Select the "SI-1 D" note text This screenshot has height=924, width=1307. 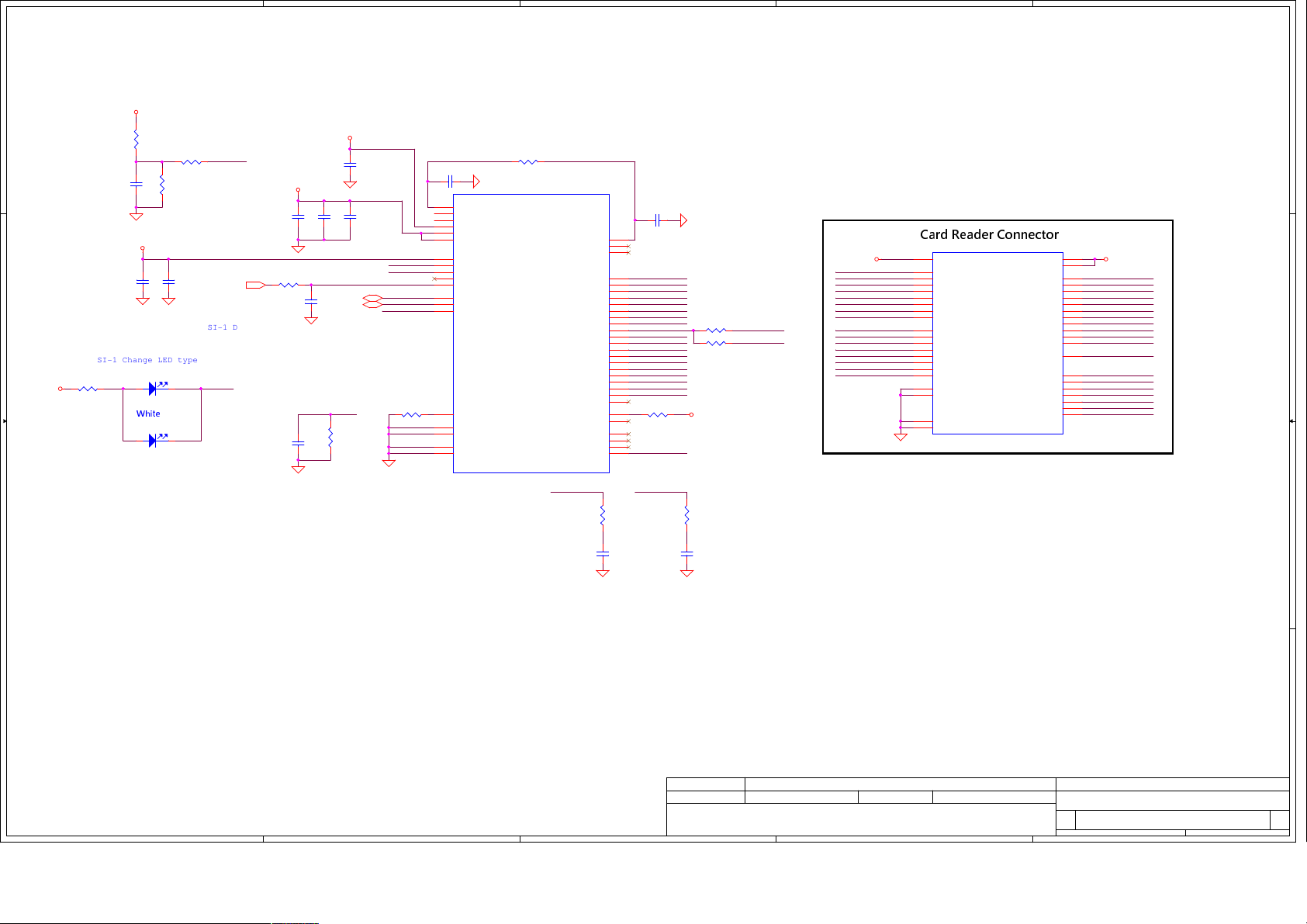tap(223, 327)
